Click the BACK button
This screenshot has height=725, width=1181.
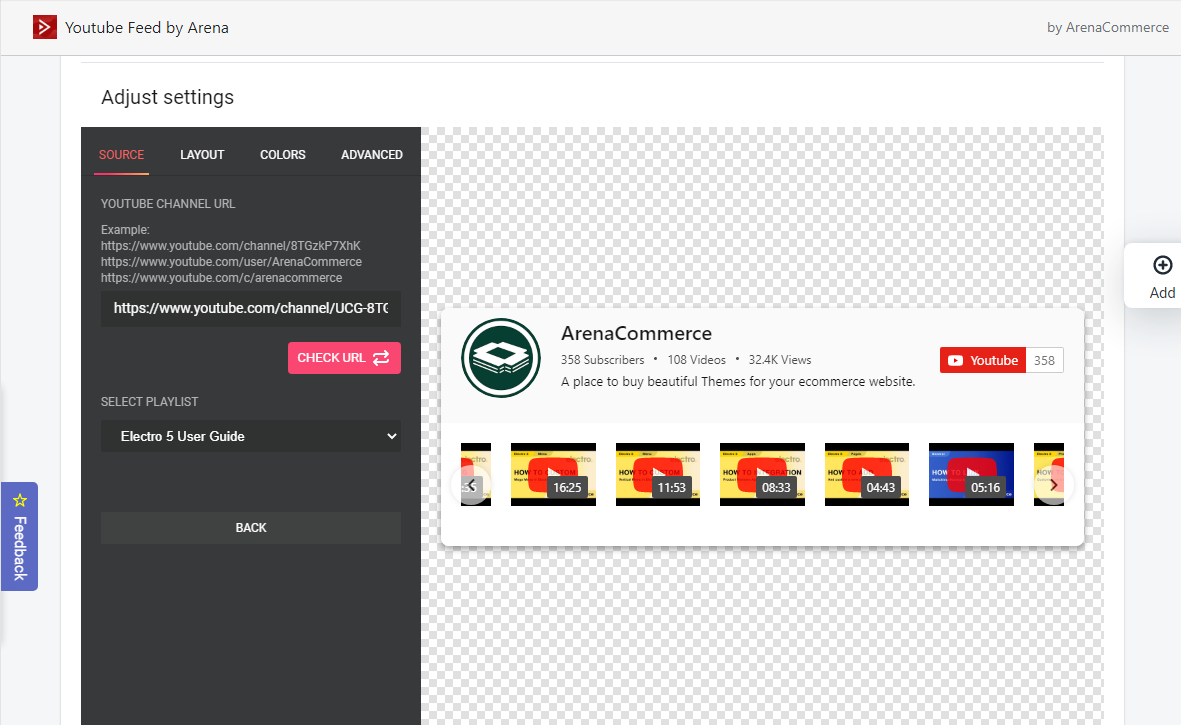click(x=251, y=528)
